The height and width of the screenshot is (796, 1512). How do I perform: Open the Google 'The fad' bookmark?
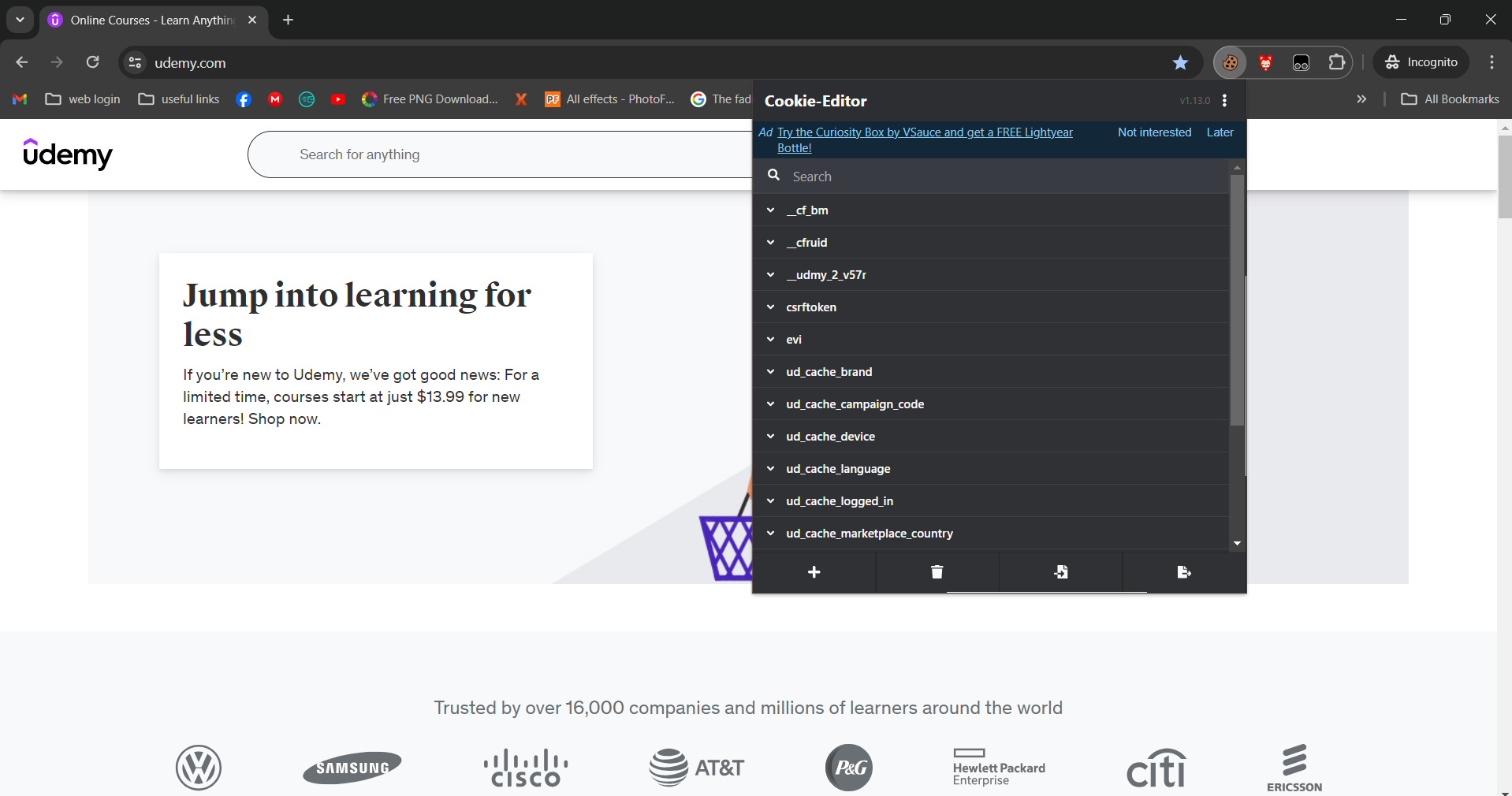721,99
